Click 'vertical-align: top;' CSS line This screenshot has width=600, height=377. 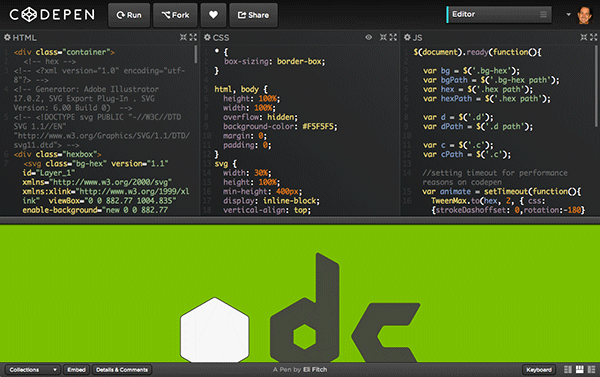point(267,210)
